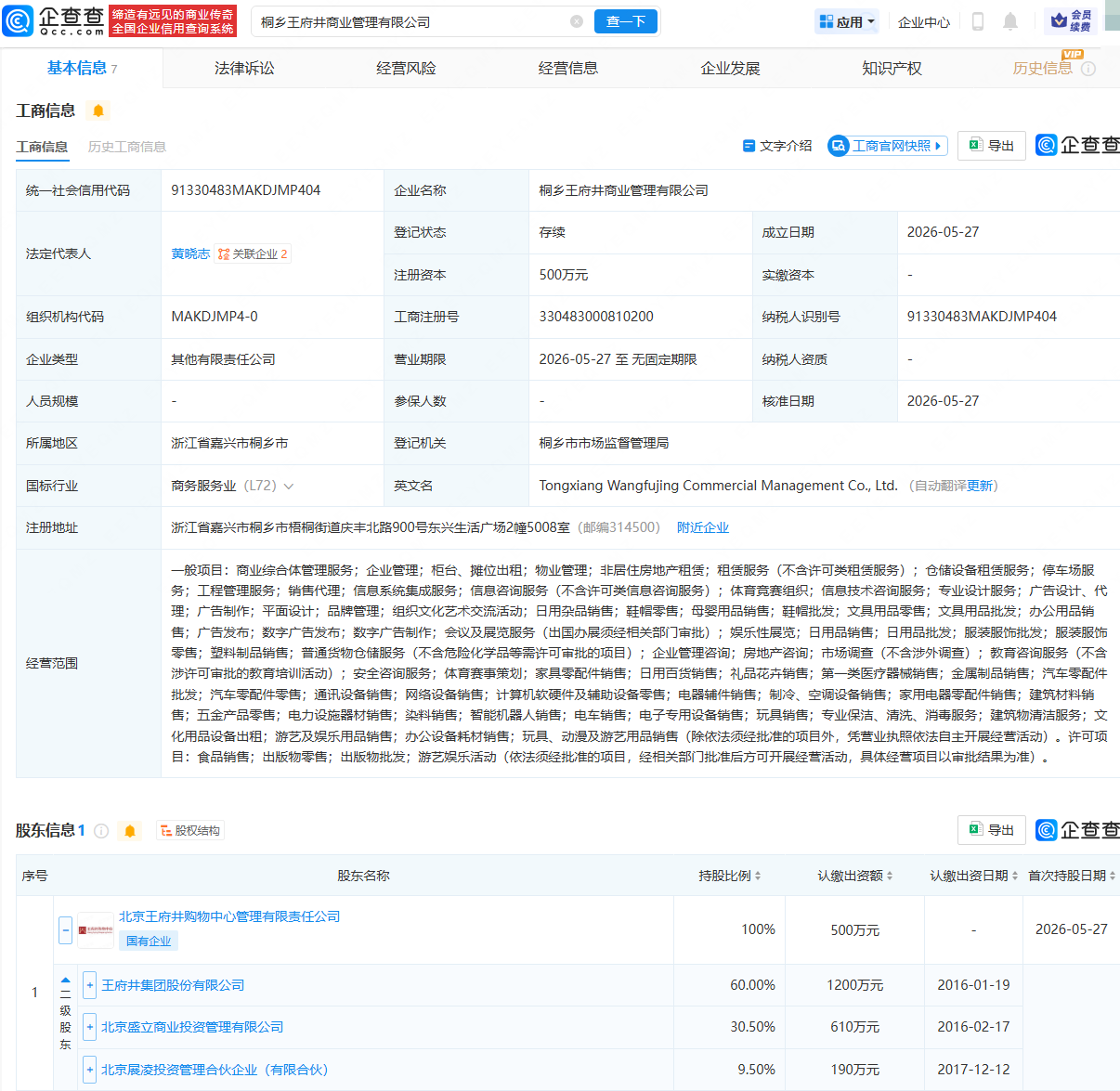Click 登记机关 桐乡市市场监督管理局

click(x=604, y=443)
